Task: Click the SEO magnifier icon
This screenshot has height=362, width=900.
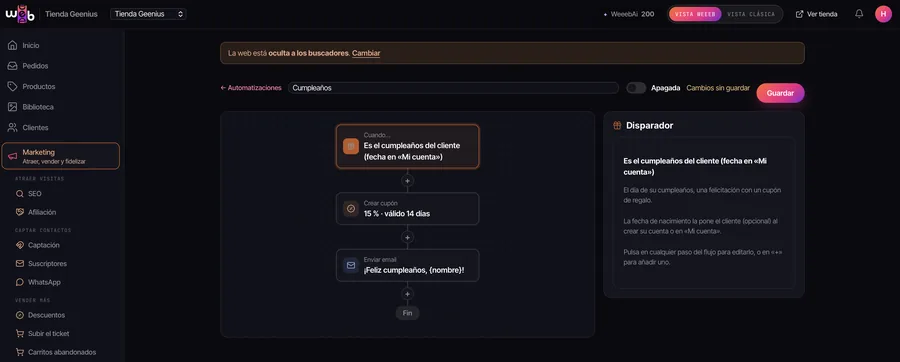Action: pos(20,194)
